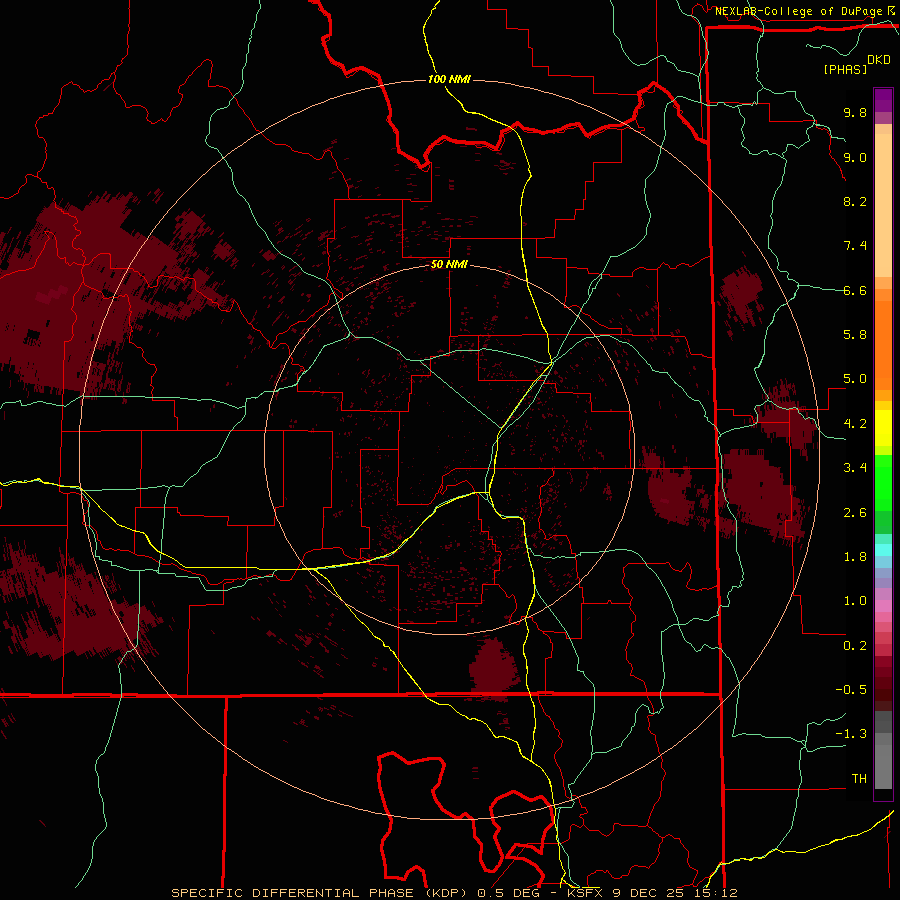The height and width of the screenshot is (900, 900).
Task: Pick the bright green band near 3.4
Action: 883,482
